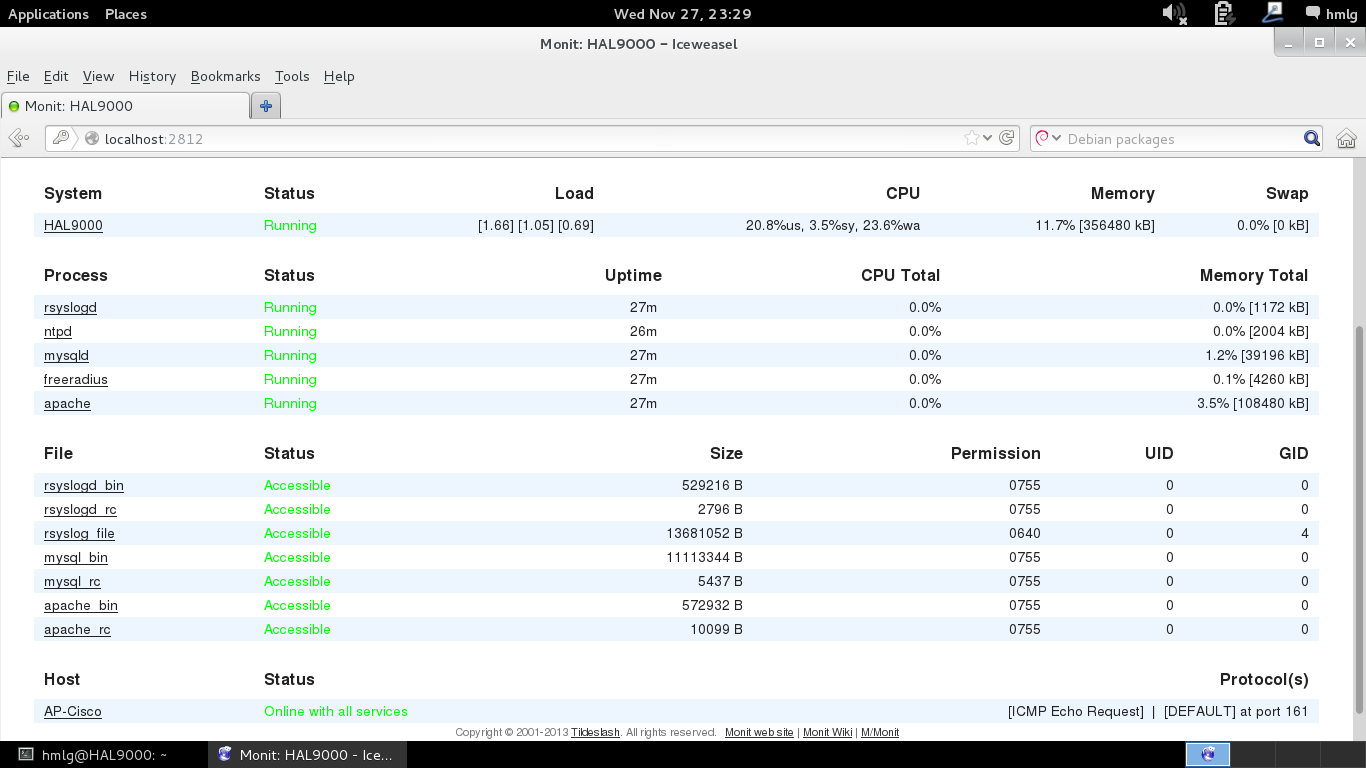Open the History menu

152,76
